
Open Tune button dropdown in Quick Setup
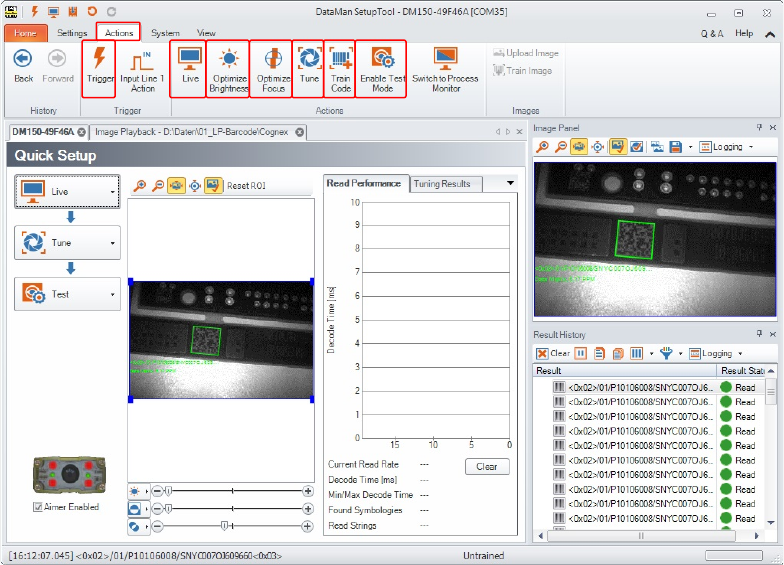pos(112,243)
